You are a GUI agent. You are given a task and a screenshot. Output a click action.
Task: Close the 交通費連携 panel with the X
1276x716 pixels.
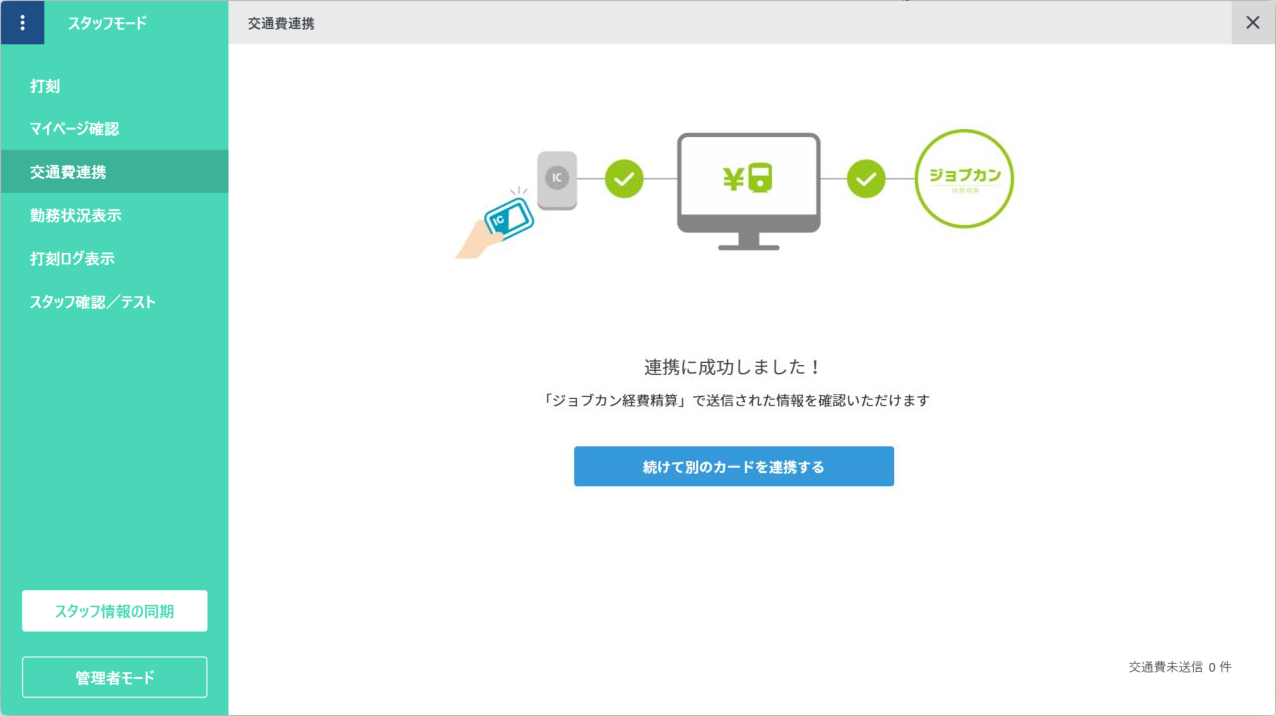(x=1253, y=23)
